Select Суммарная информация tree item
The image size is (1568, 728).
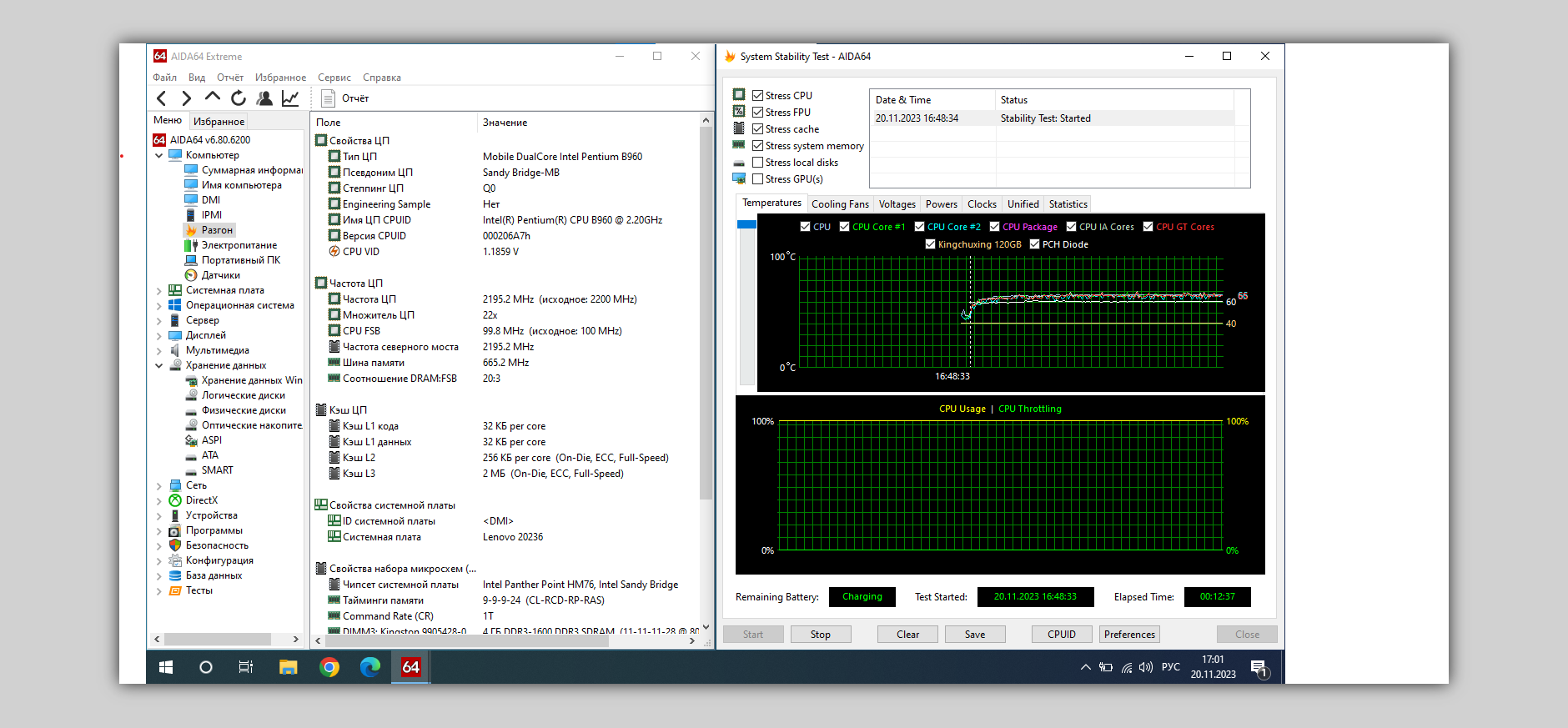[244, 170]
